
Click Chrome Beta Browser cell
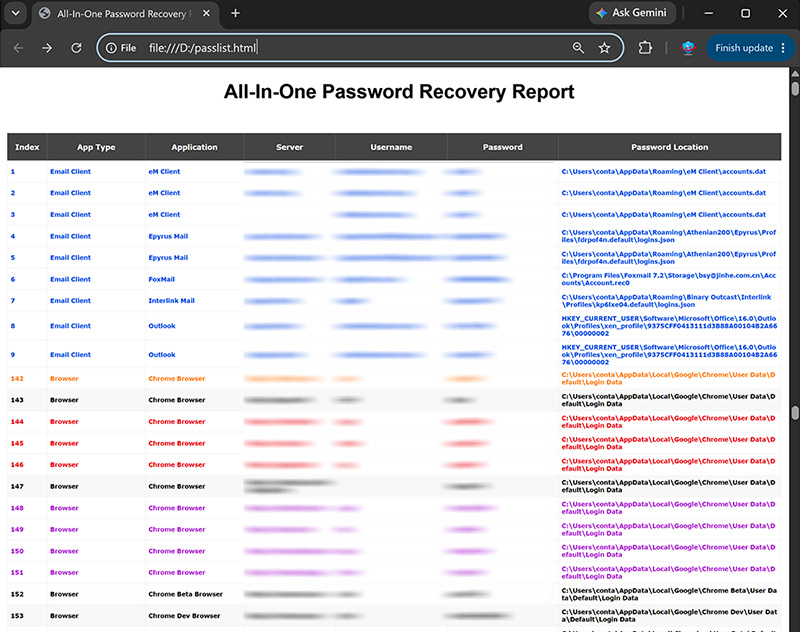coord(186,595)
